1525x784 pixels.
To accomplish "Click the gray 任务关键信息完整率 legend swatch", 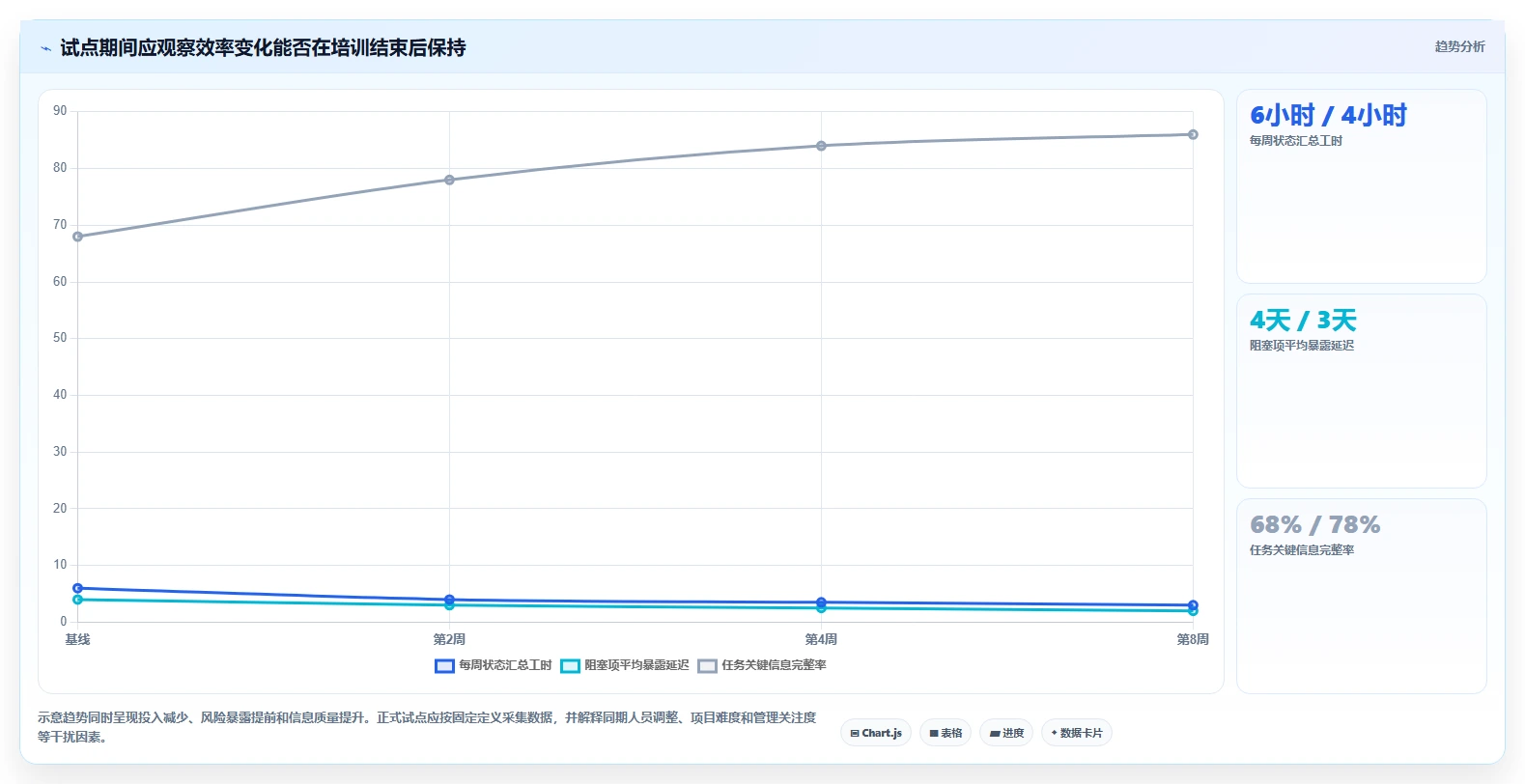I will click(x=707, y=665).
